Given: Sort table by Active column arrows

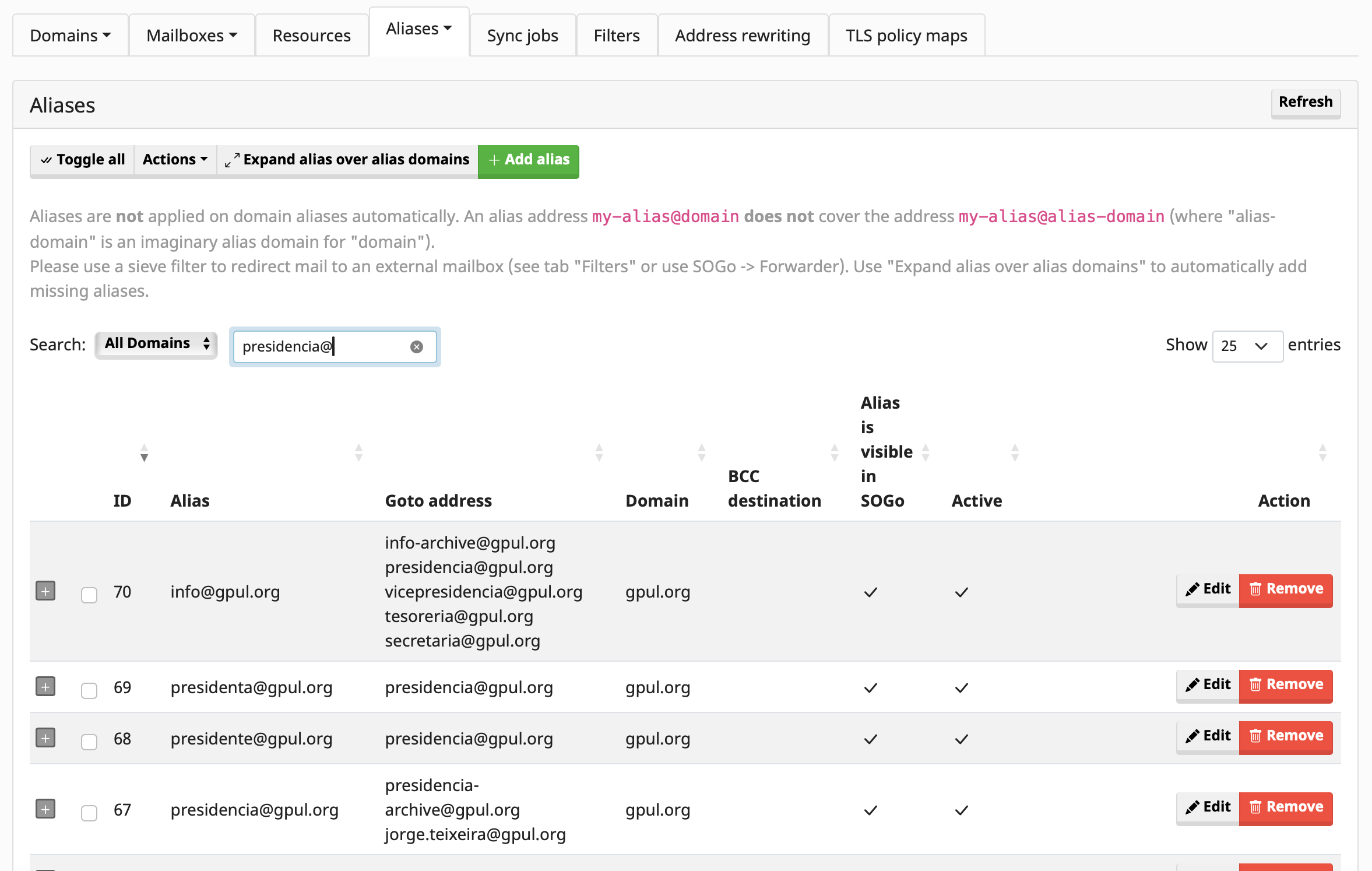Looking at the screenshot, I should tap(1015, 452).
